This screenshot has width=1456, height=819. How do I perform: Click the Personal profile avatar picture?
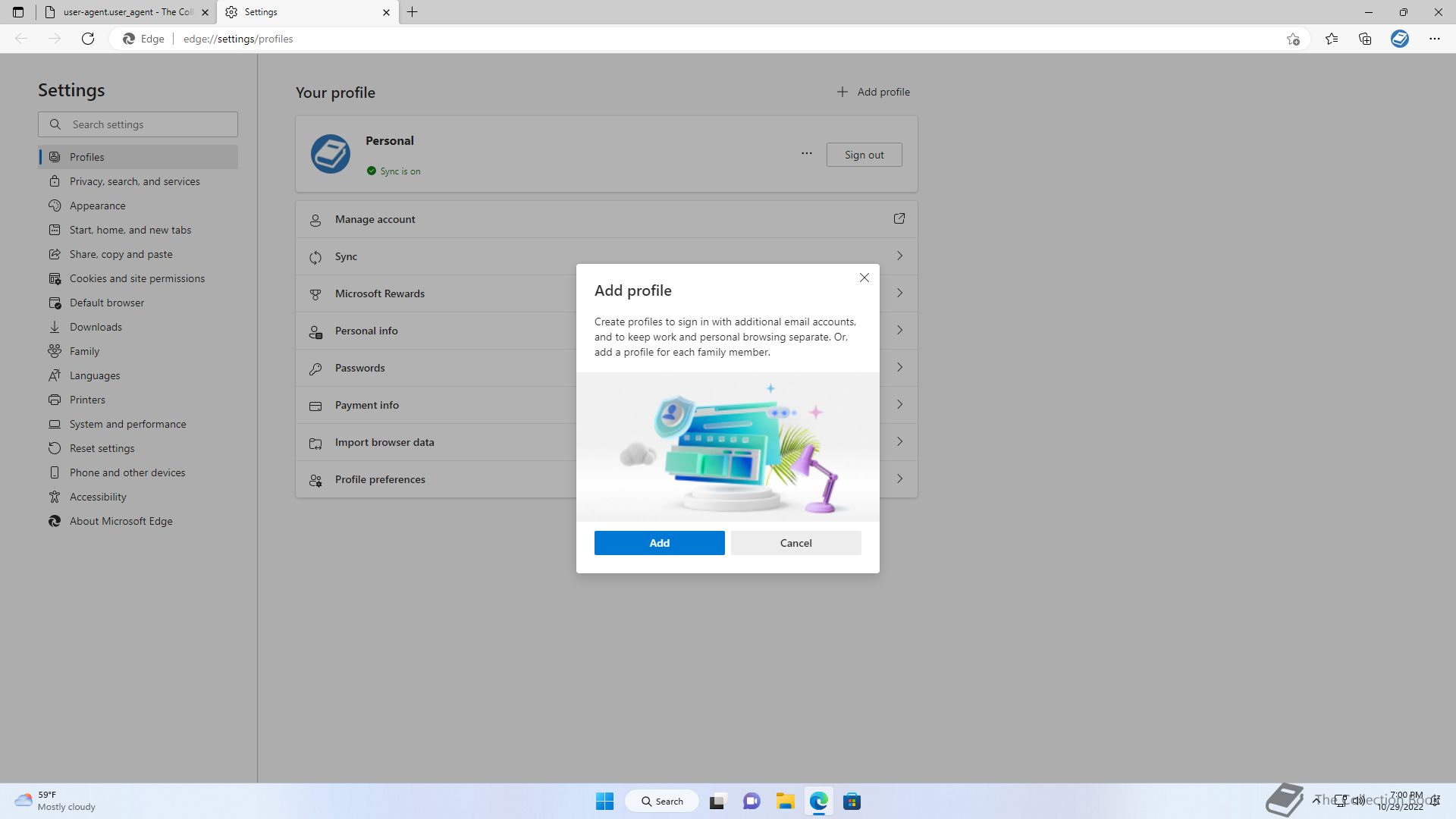[331, 154]
